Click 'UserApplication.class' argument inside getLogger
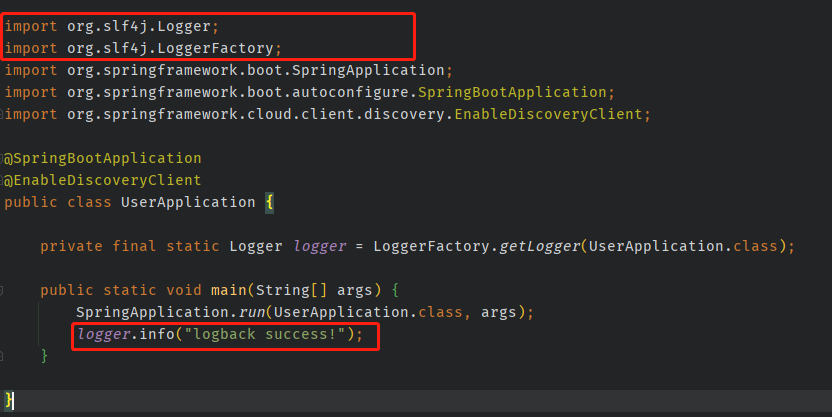The width and height of the screenshot is (832, 417). click(x=683, y=246)
